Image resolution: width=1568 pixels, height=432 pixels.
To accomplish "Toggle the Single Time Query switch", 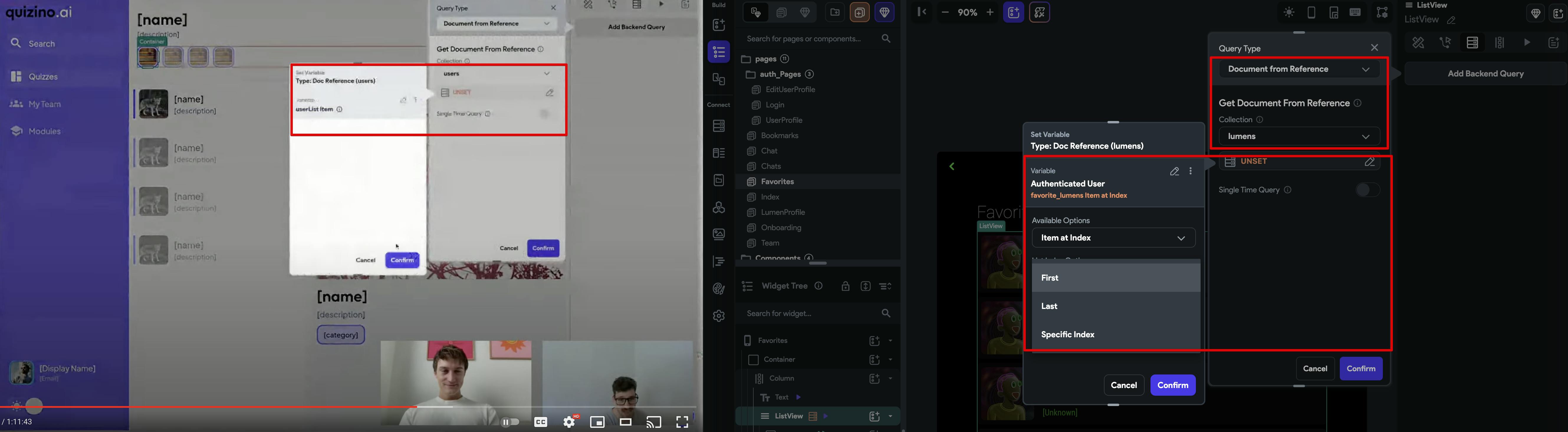I will coord(1368,190).
